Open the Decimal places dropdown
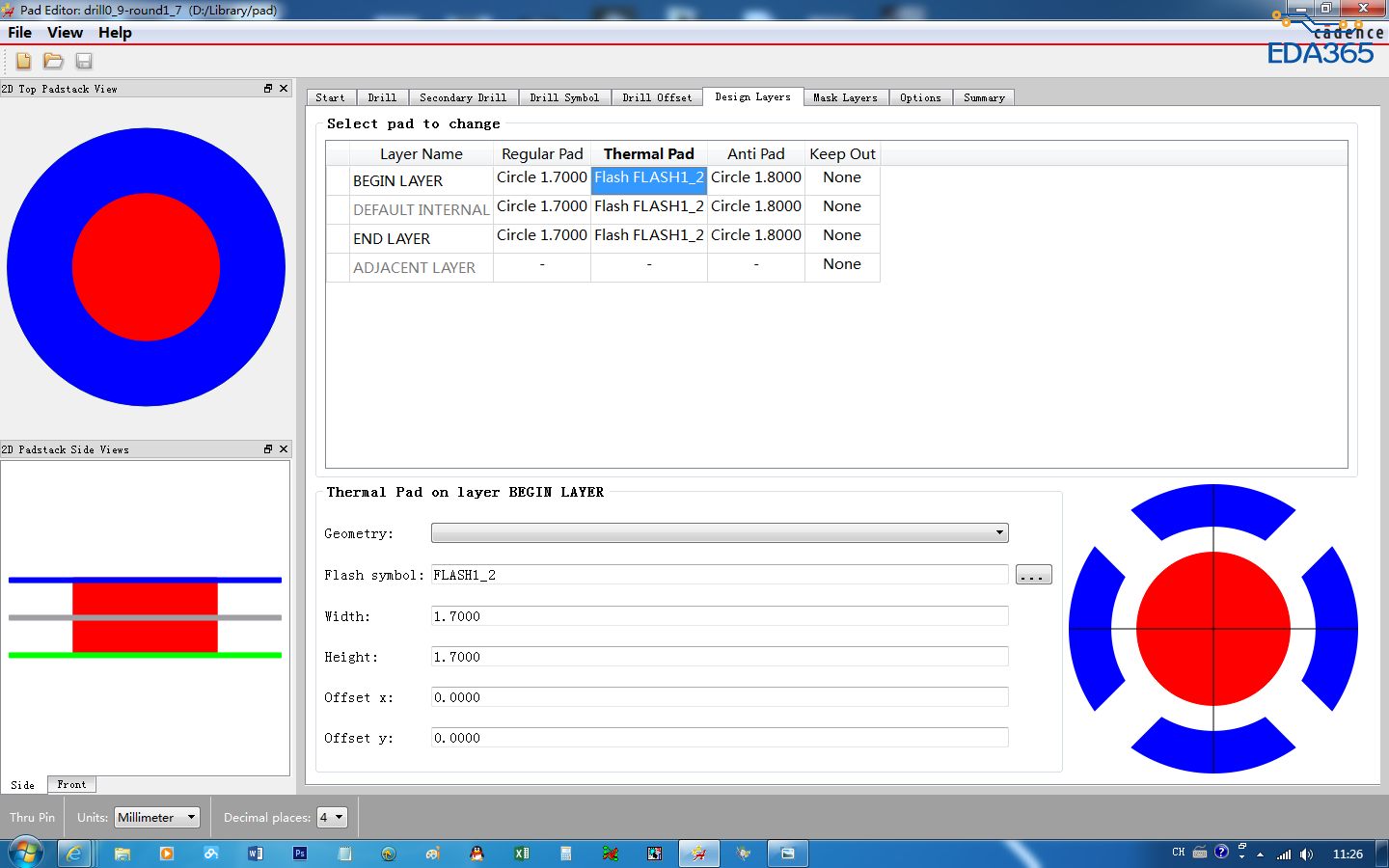1389x868 pixels. click(x=332, y=818)
